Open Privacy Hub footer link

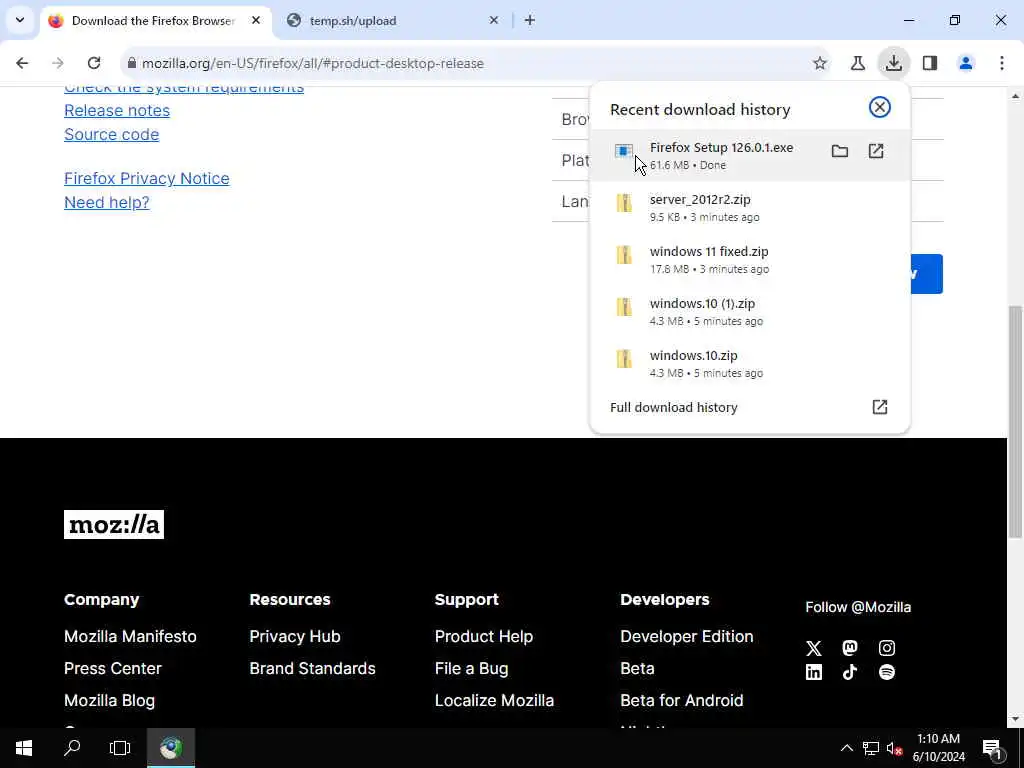(x=295, y=636)
